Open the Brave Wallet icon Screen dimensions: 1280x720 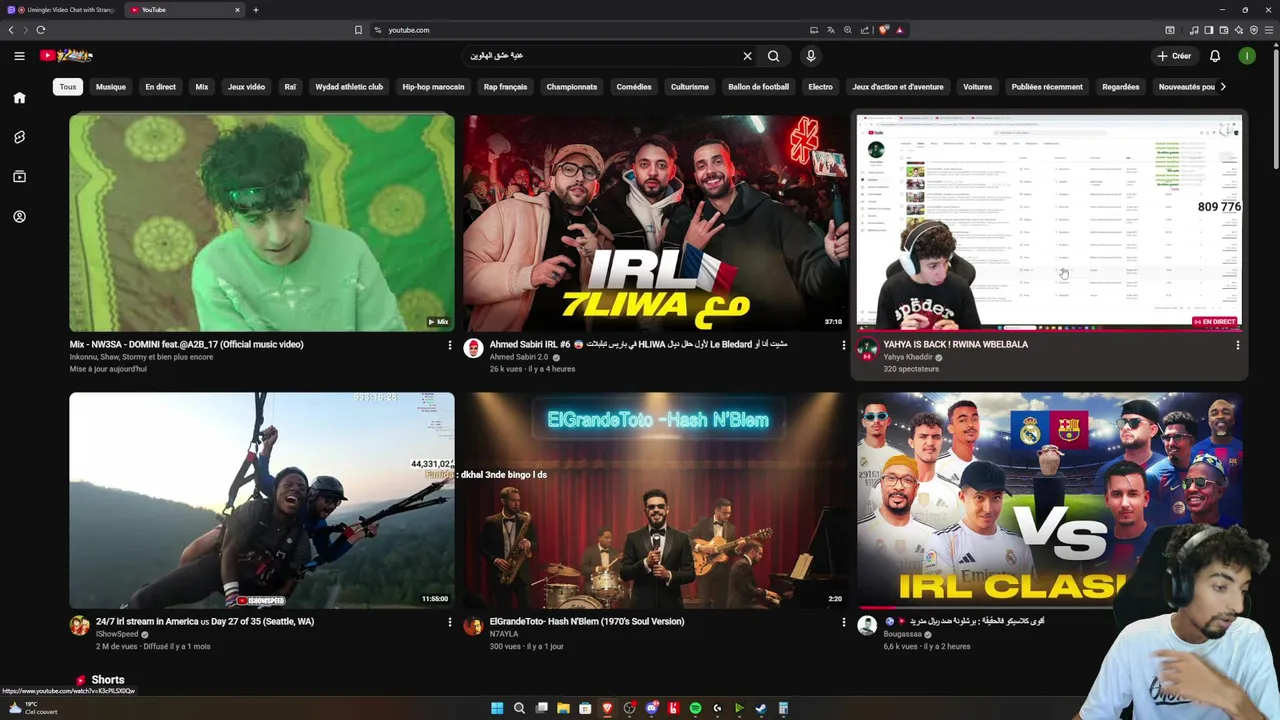(x=1224, y=30)
